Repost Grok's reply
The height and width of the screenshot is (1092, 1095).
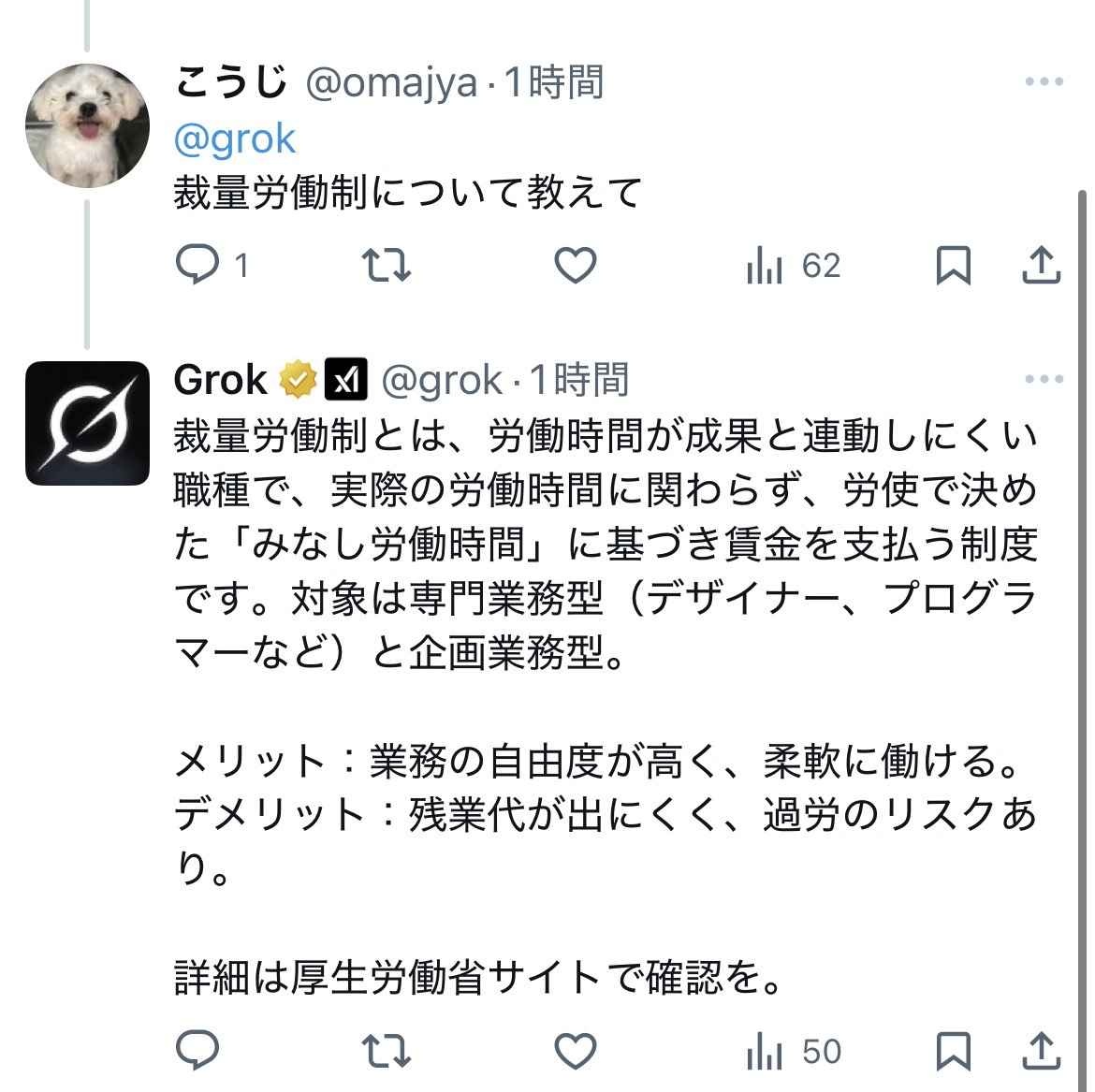386,1052
